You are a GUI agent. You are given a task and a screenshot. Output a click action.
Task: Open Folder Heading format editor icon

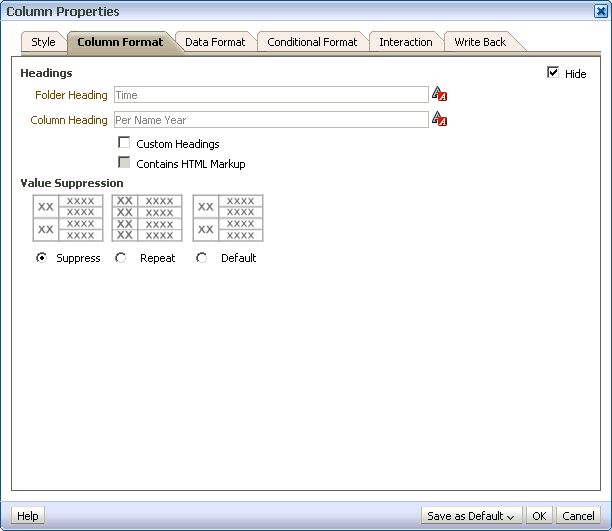[439, 94]
